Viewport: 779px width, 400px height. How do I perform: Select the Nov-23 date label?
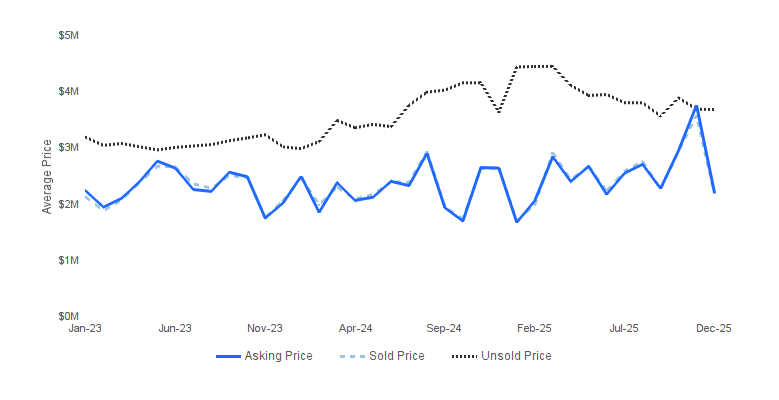[265, 328]
